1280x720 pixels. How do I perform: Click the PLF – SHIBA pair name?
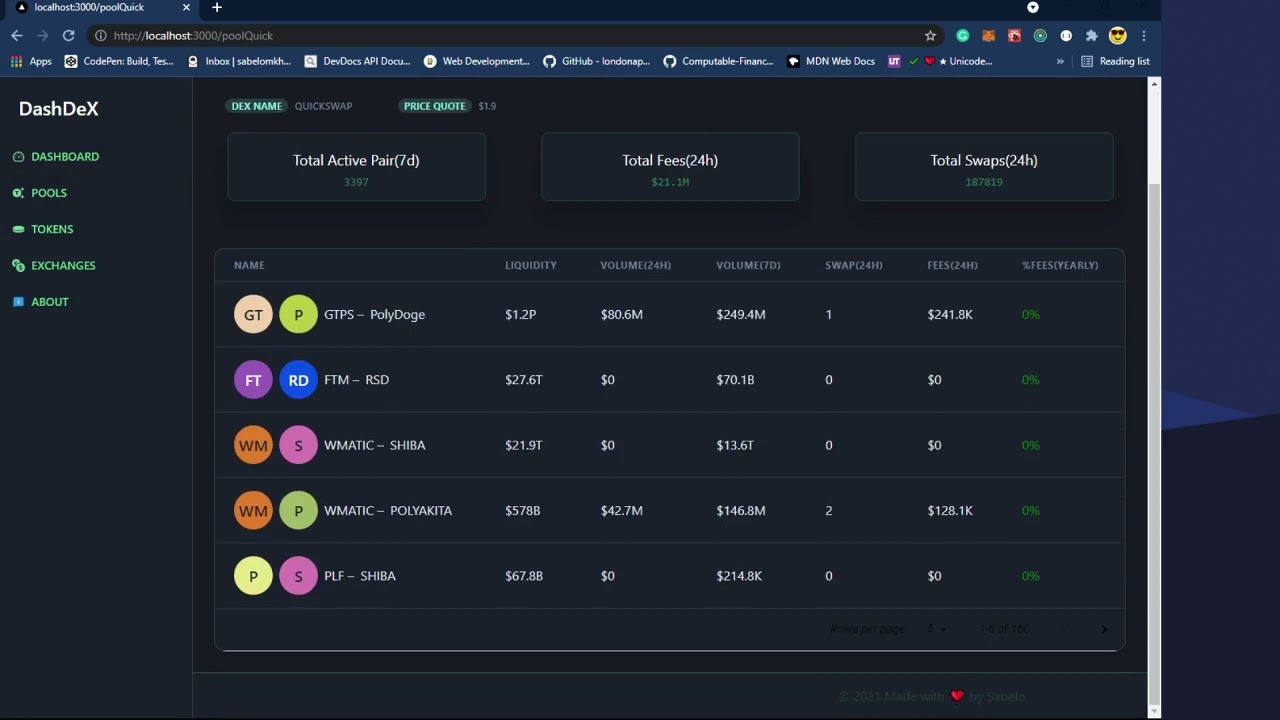(x=360, y=576)
